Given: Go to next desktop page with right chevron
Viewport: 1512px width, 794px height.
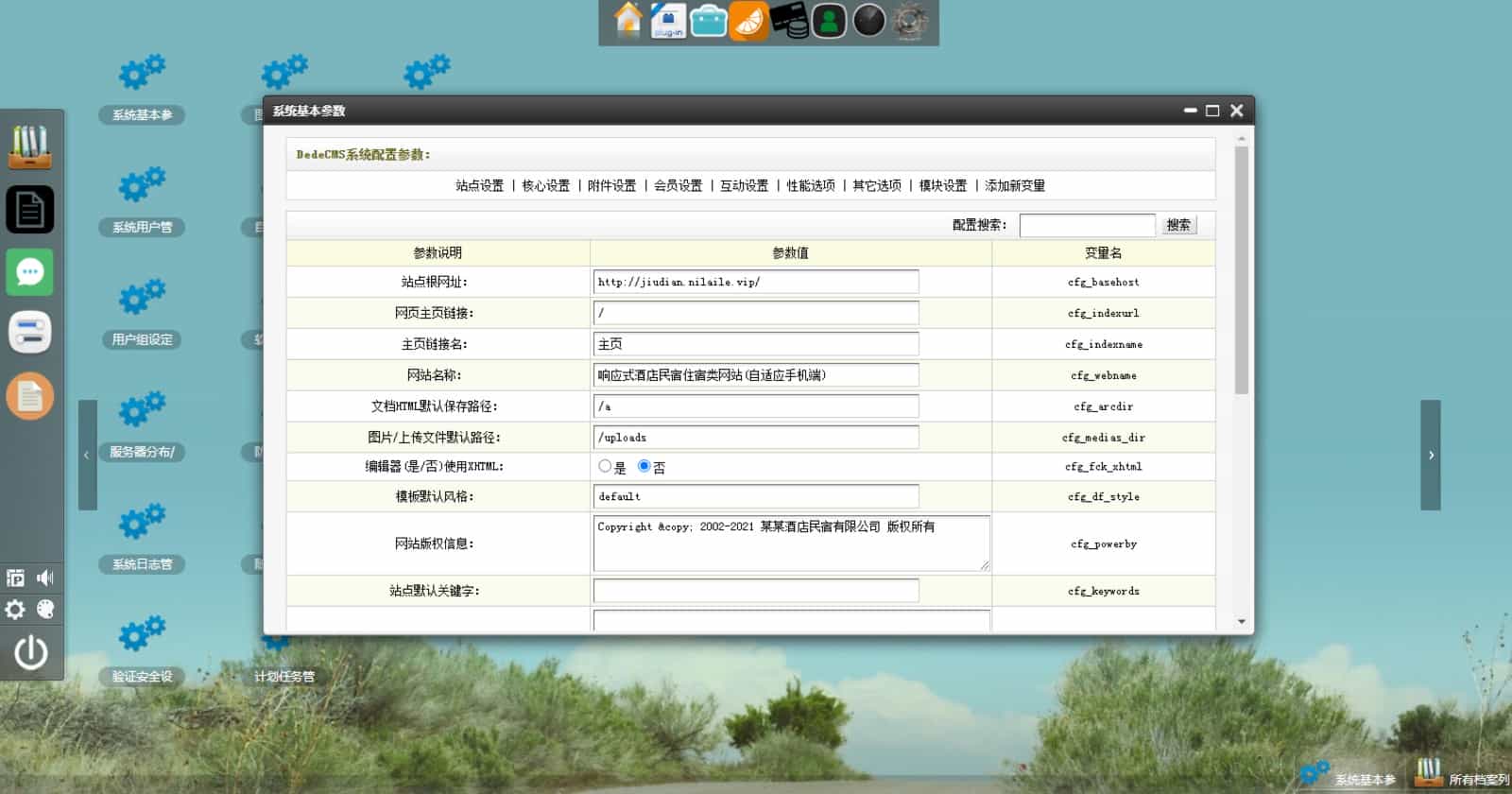Looking at the screenshot, I should point(1431,455).
